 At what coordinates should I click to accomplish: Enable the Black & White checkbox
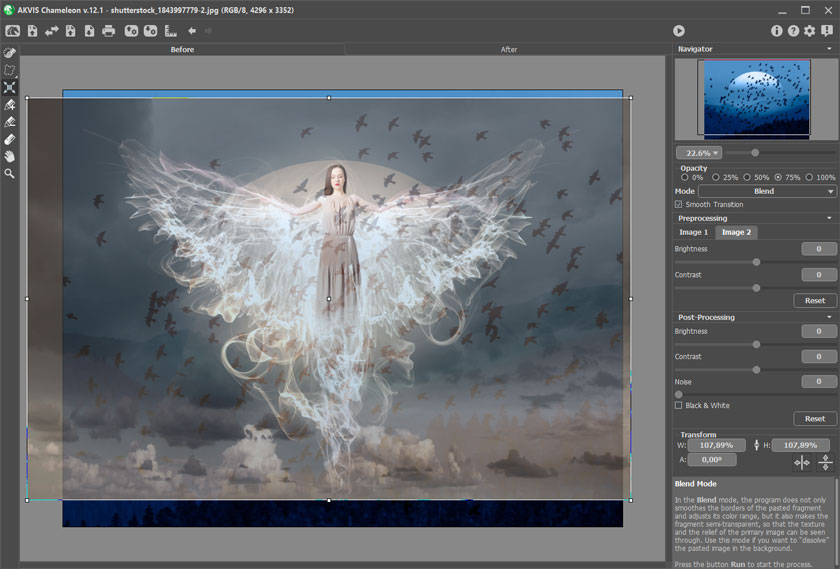coord(679,406)
